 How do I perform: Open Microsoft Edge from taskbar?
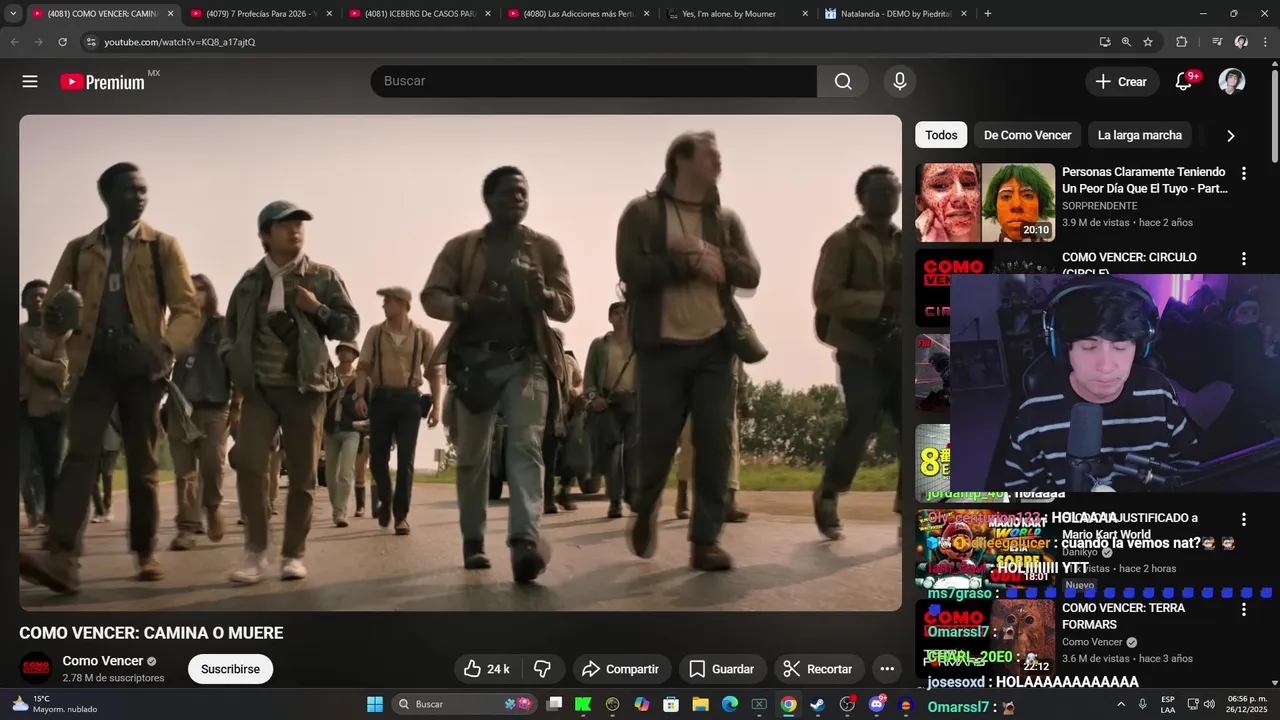click(730, 704)
